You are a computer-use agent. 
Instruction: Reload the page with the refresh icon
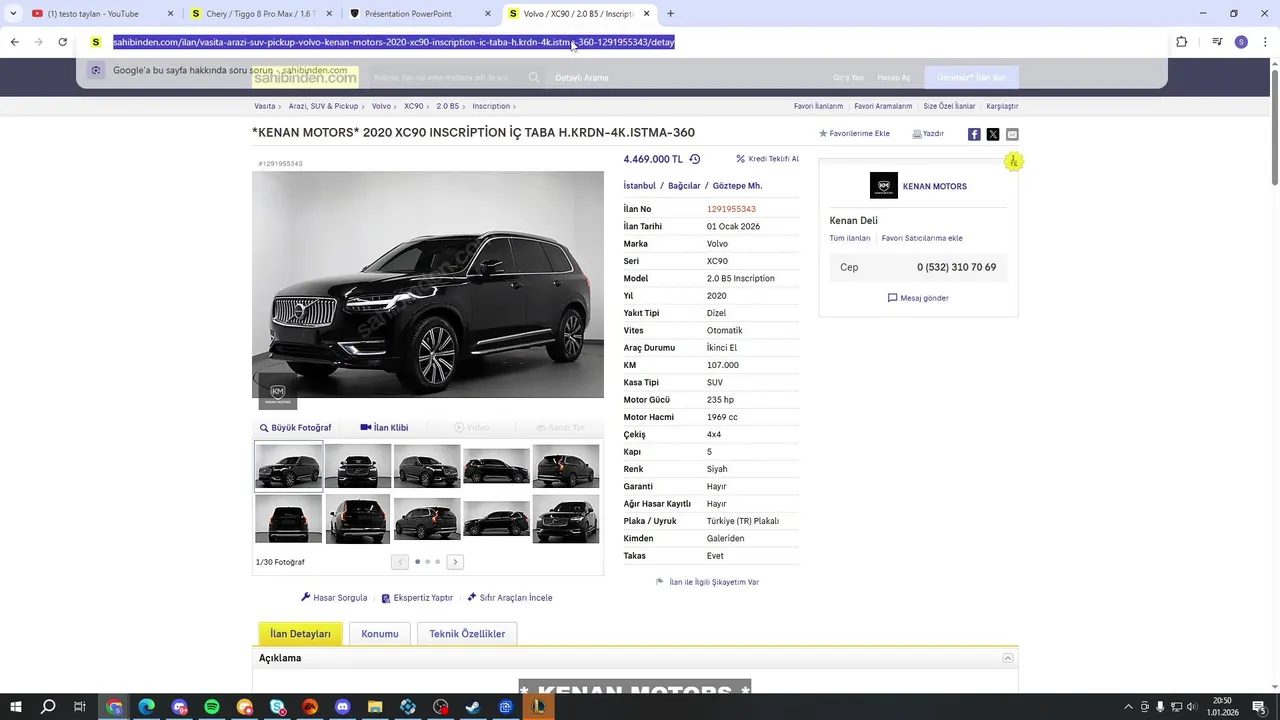click(x=62, y=42)
